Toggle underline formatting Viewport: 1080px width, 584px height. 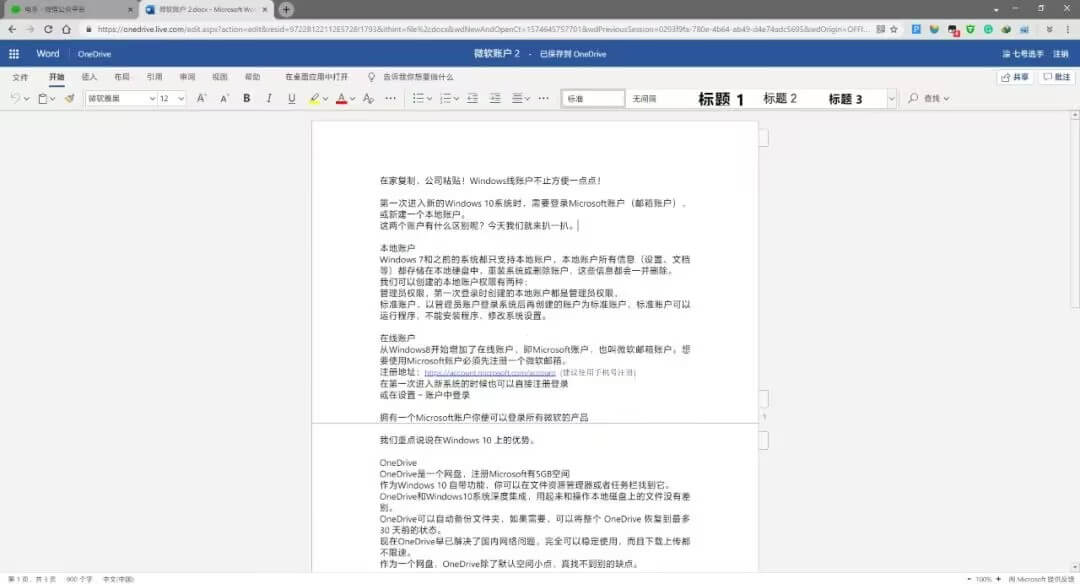[291, 97]
